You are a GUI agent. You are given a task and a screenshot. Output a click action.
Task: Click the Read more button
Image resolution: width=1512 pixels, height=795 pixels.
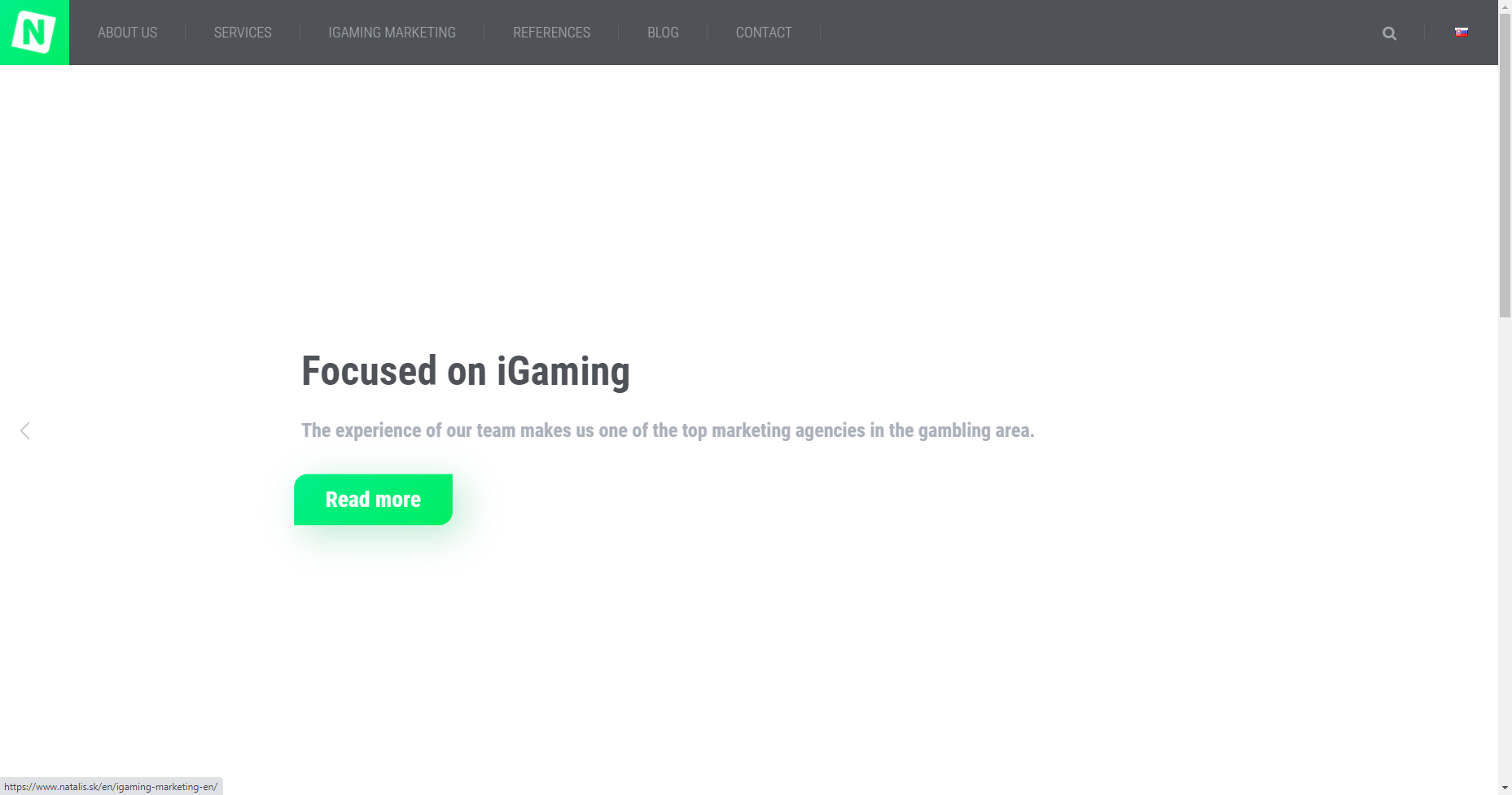point(373,500)
